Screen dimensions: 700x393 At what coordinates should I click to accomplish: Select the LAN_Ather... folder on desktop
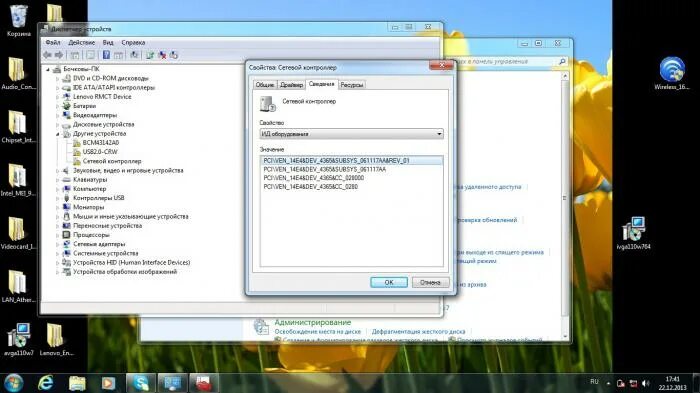pos(18,286)
